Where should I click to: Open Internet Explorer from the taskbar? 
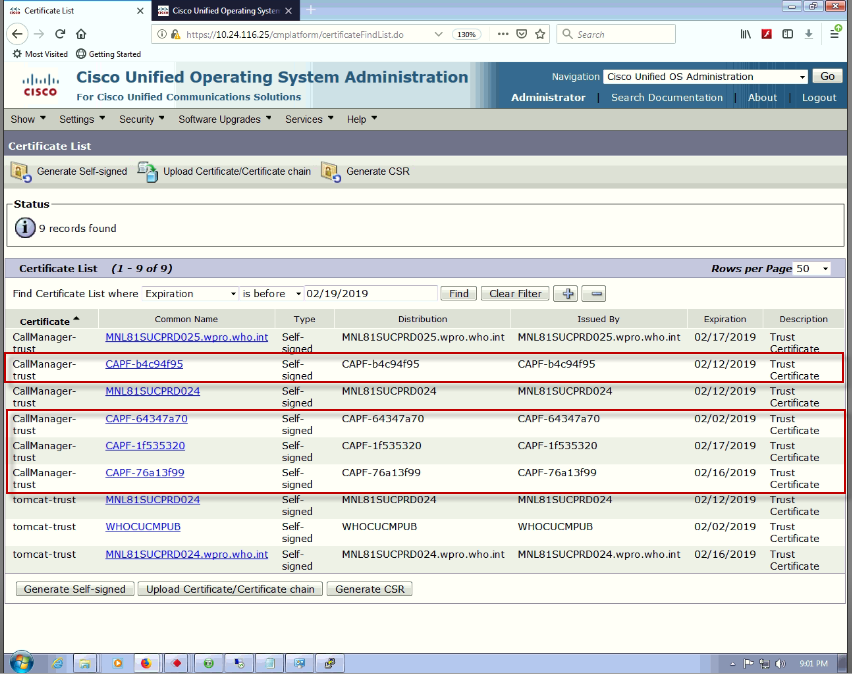point(58,664)
